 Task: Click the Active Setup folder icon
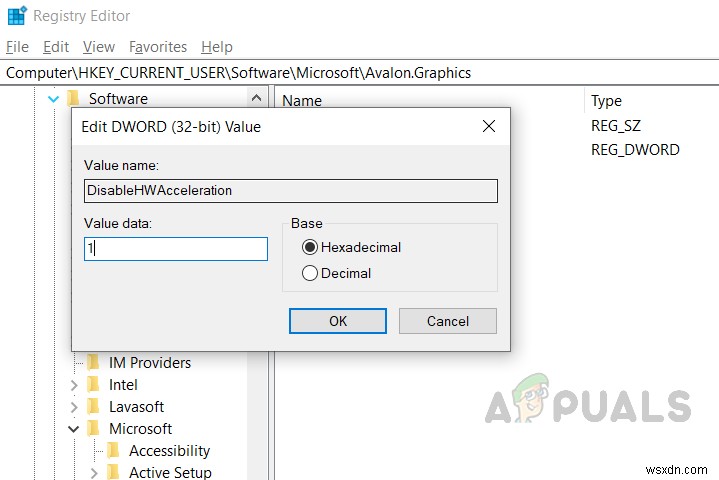113,472
